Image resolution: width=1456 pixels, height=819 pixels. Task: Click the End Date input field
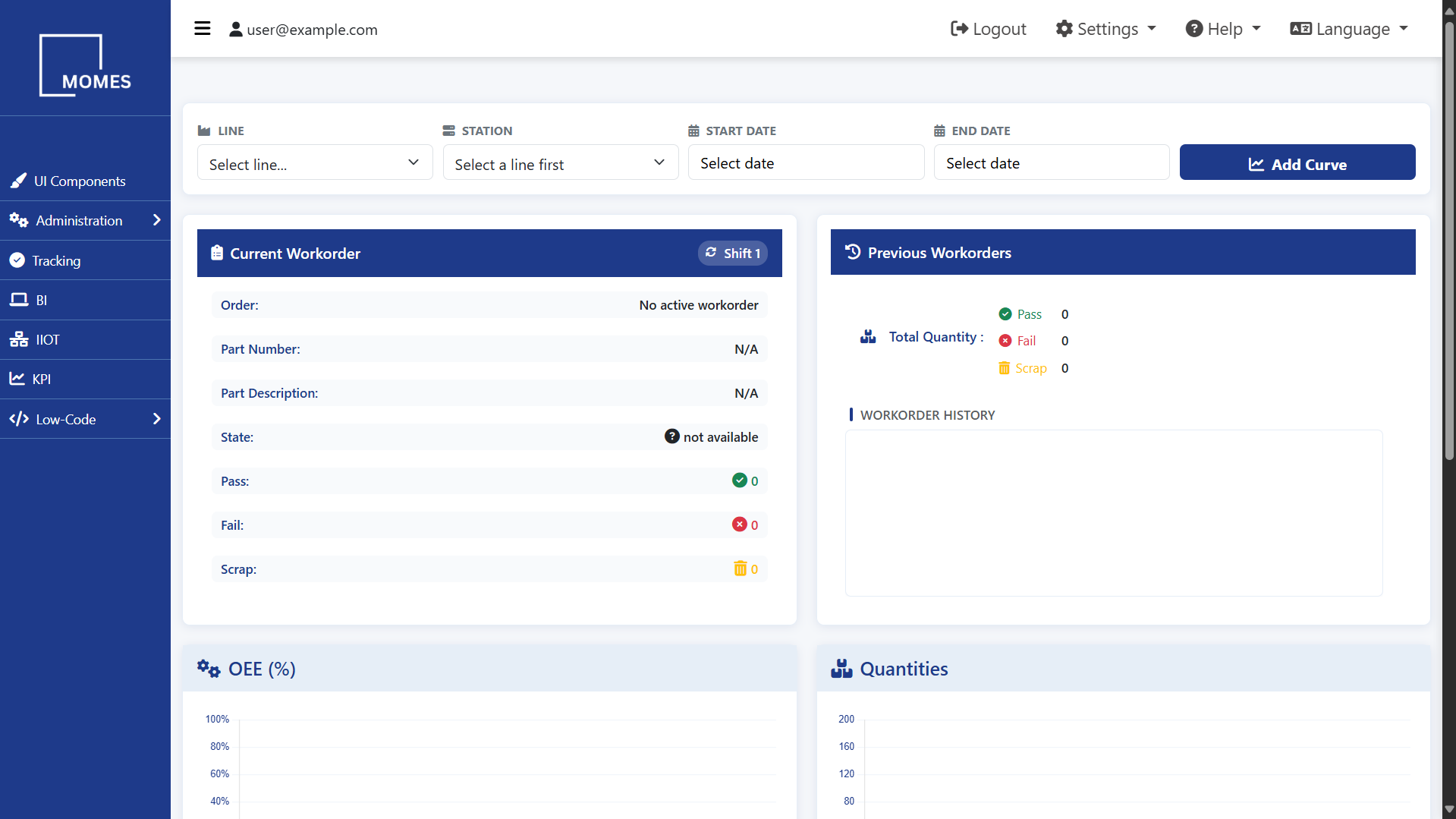point(1052,162)
